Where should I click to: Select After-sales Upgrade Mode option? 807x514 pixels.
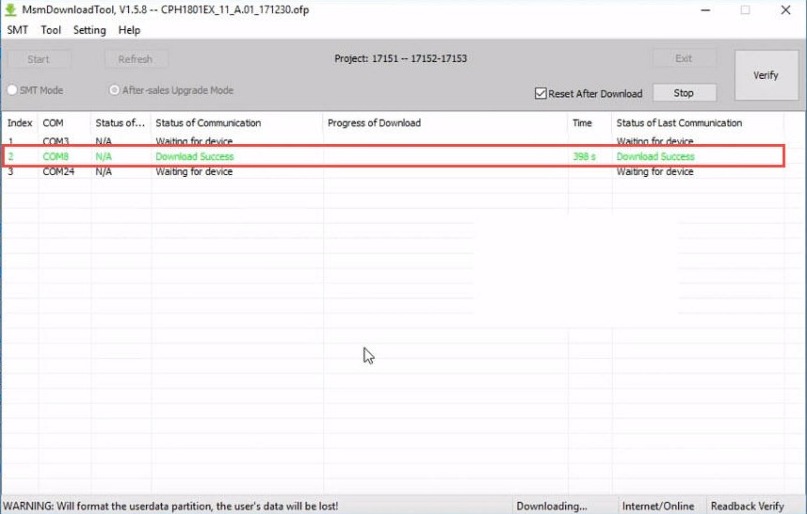[x=115, y=90]
